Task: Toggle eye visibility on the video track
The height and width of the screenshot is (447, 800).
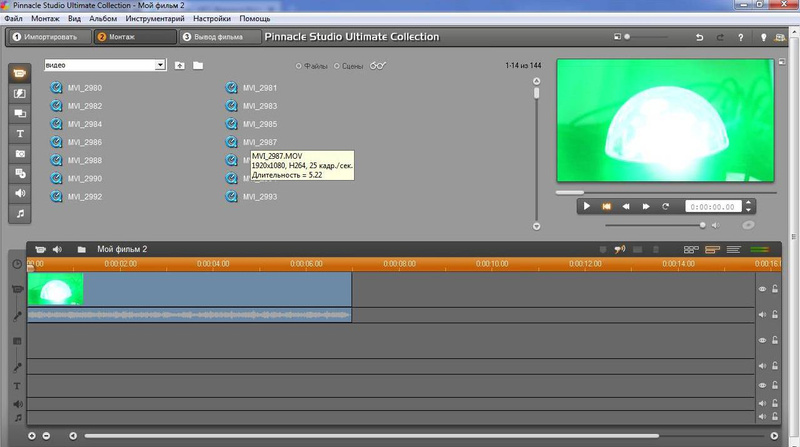Action: 762,289
